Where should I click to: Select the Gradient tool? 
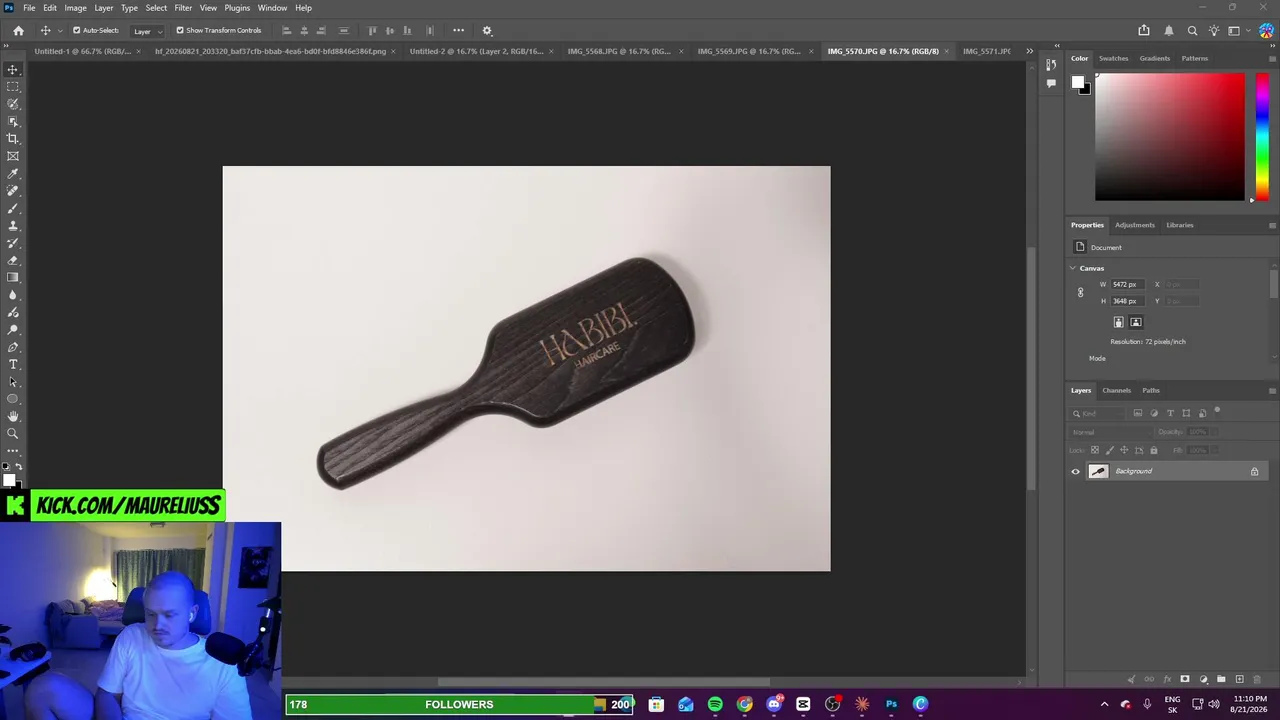[x=13, y=278]
